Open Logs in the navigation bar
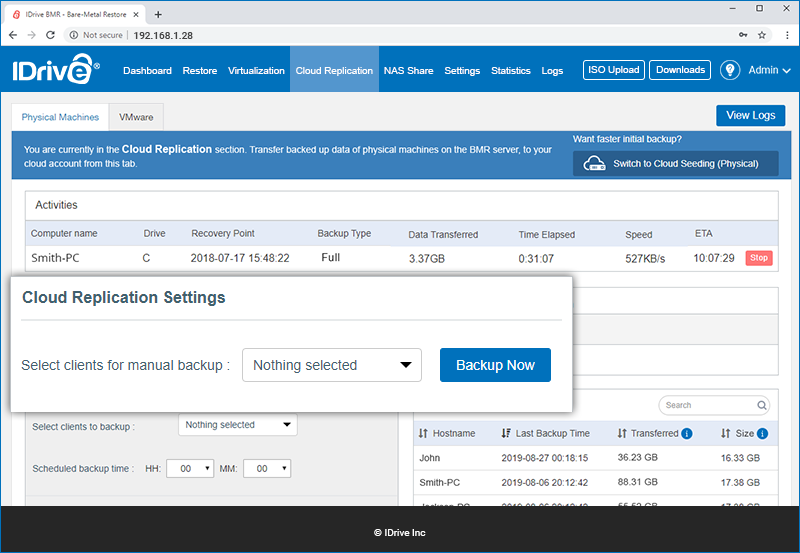Image resolution: width=800 pixels, height=553 pixels. tap(552, 70)
